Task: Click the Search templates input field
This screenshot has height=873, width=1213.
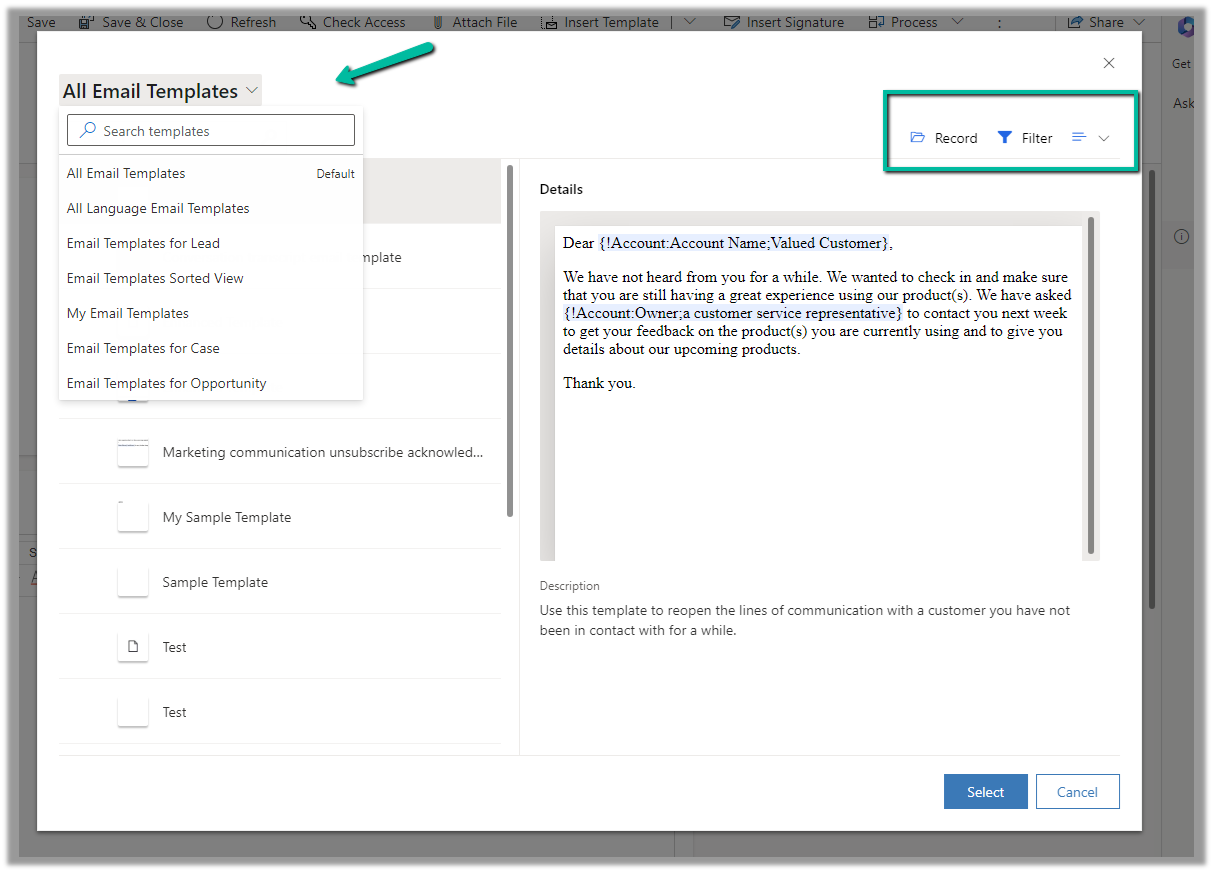Action: (x=211, y=131)
